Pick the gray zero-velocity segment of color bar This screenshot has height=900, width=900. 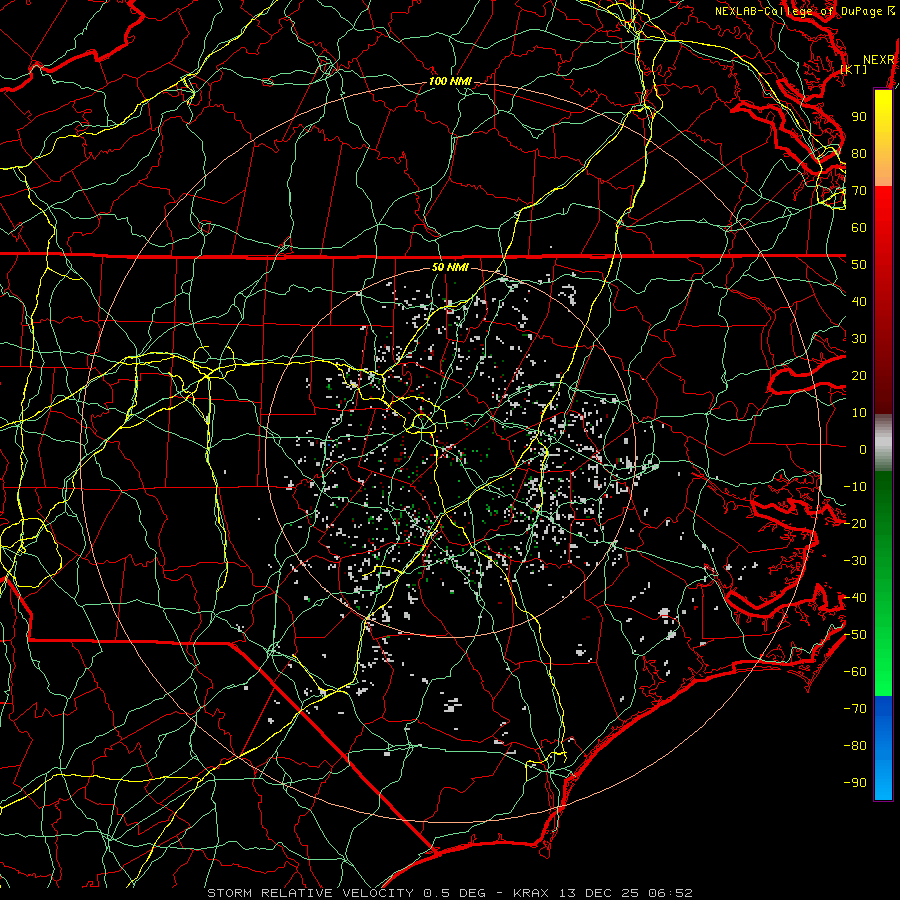883,442
